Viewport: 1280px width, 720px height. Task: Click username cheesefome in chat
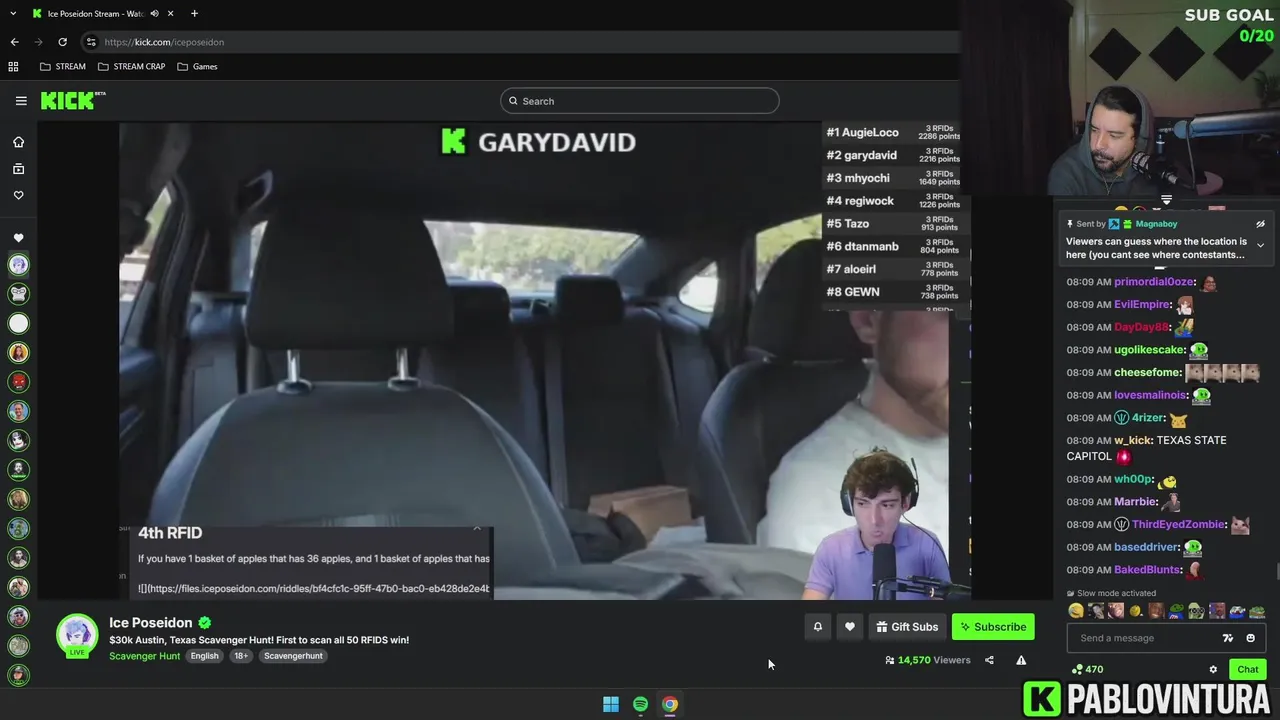coord(1147,372)
